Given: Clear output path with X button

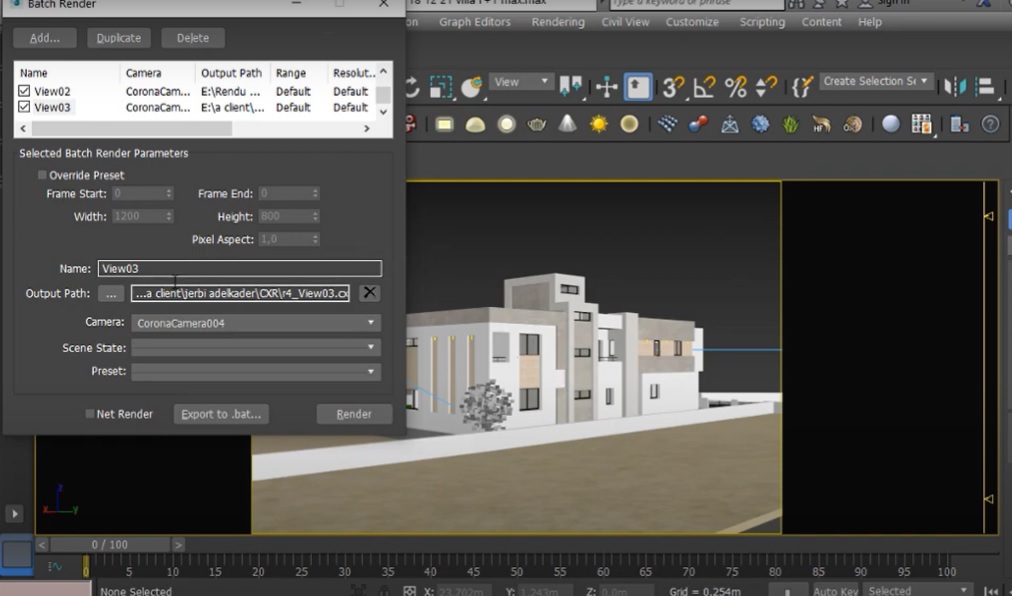Looking at the screenshot, I should pyautogui.click(x=369, y=293).
